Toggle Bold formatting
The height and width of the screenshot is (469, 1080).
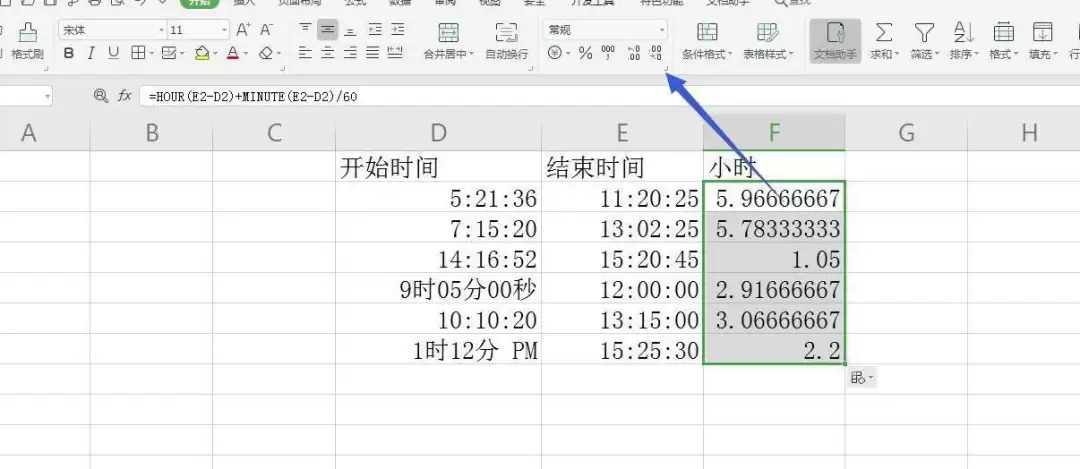point(68,53)
